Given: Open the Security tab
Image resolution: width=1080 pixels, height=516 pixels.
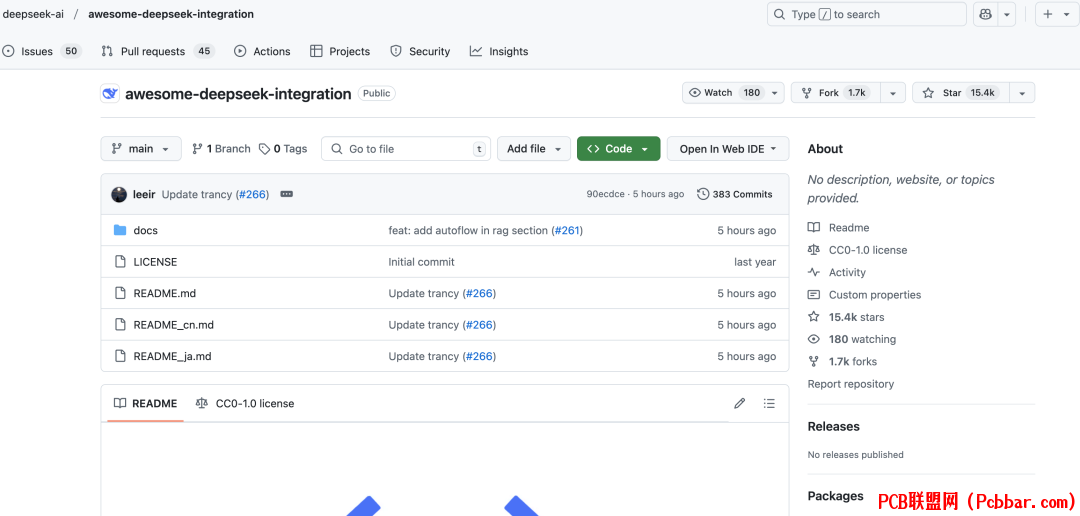Looking at the screenshot, I should (x=420, y=51).
